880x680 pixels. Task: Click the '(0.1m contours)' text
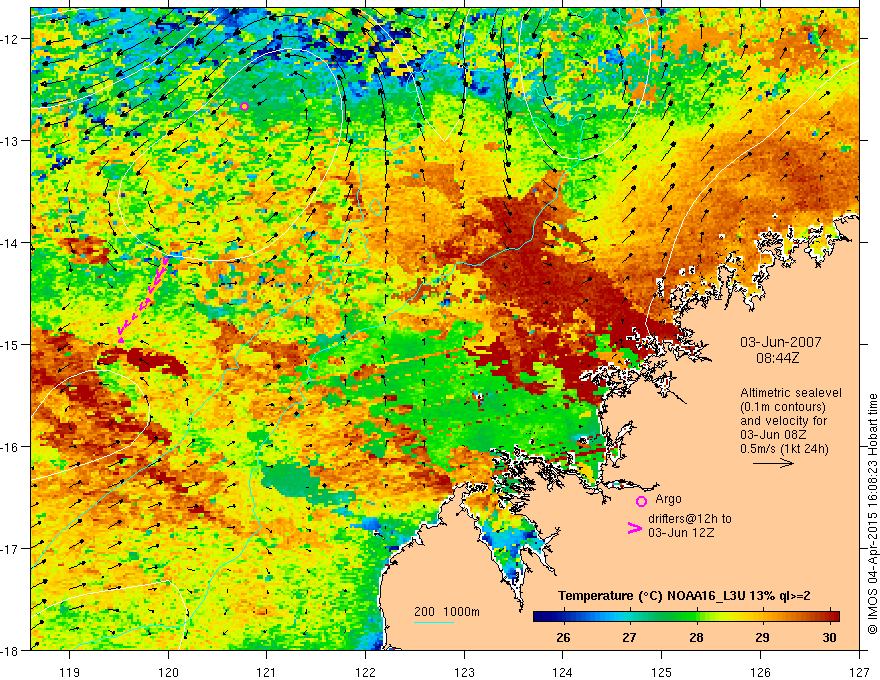(x=783, y=407)
